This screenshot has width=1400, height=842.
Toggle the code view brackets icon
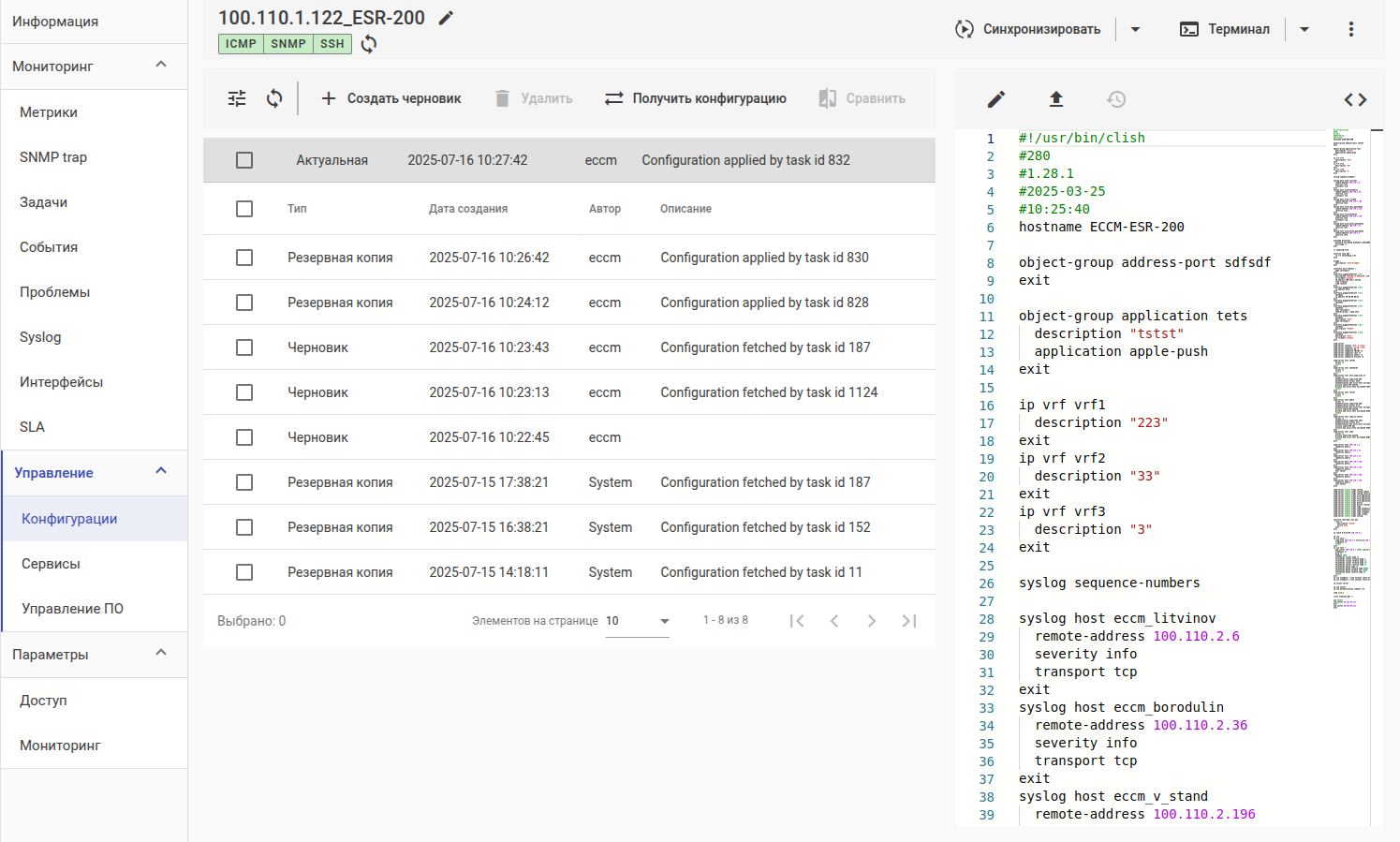pos(1355,99)
